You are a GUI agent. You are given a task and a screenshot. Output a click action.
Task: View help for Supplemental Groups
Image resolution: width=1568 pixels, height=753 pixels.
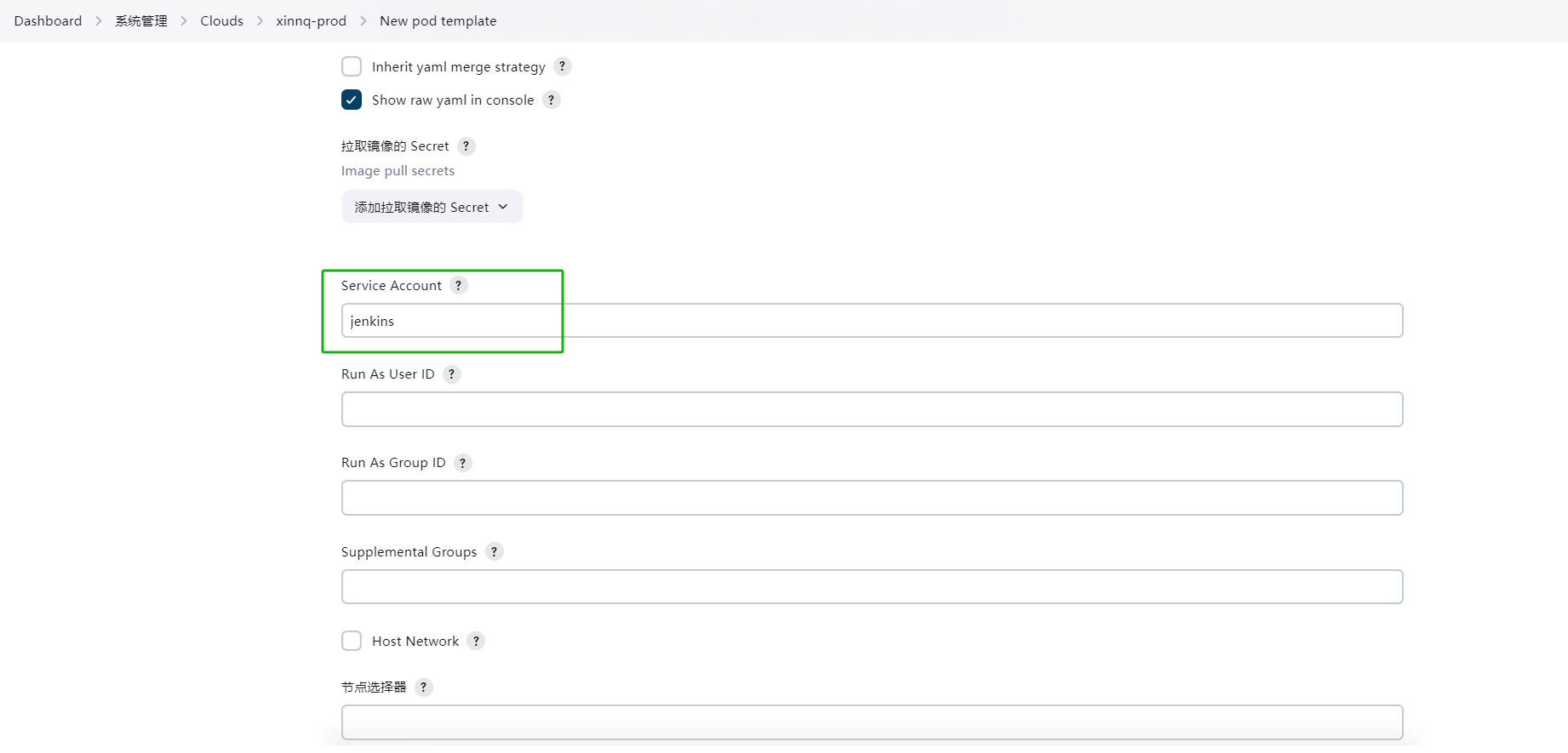point(495,551)
